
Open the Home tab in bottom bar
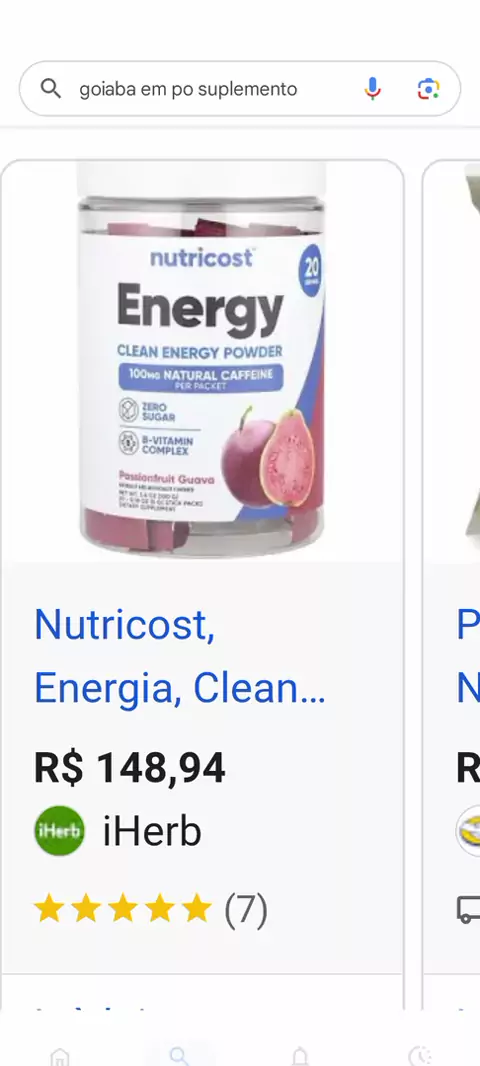point(60,1057)
